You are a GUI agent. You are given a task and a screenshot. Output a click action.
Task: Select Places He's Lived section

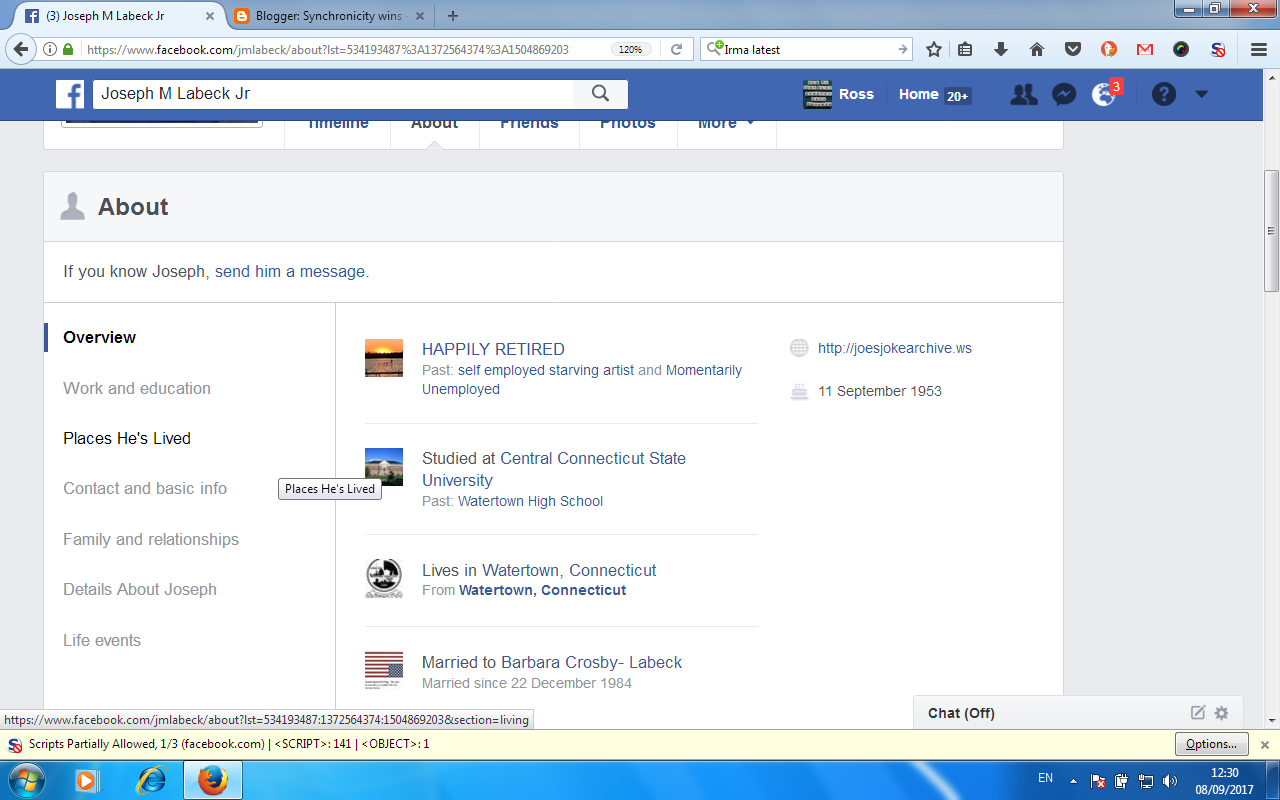pyautogui.click(x=127, y=438)
